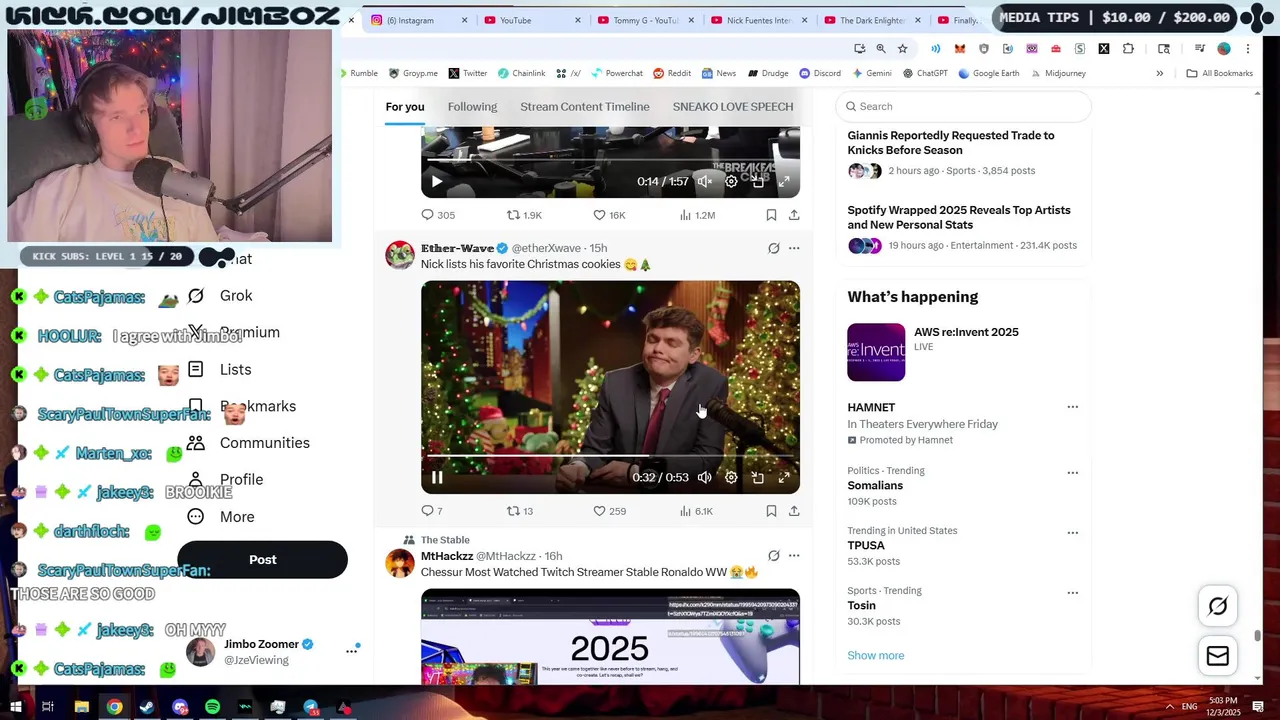Like the Ether-Wave post with 259 likes
The image size is (1280, 720).
609,511
